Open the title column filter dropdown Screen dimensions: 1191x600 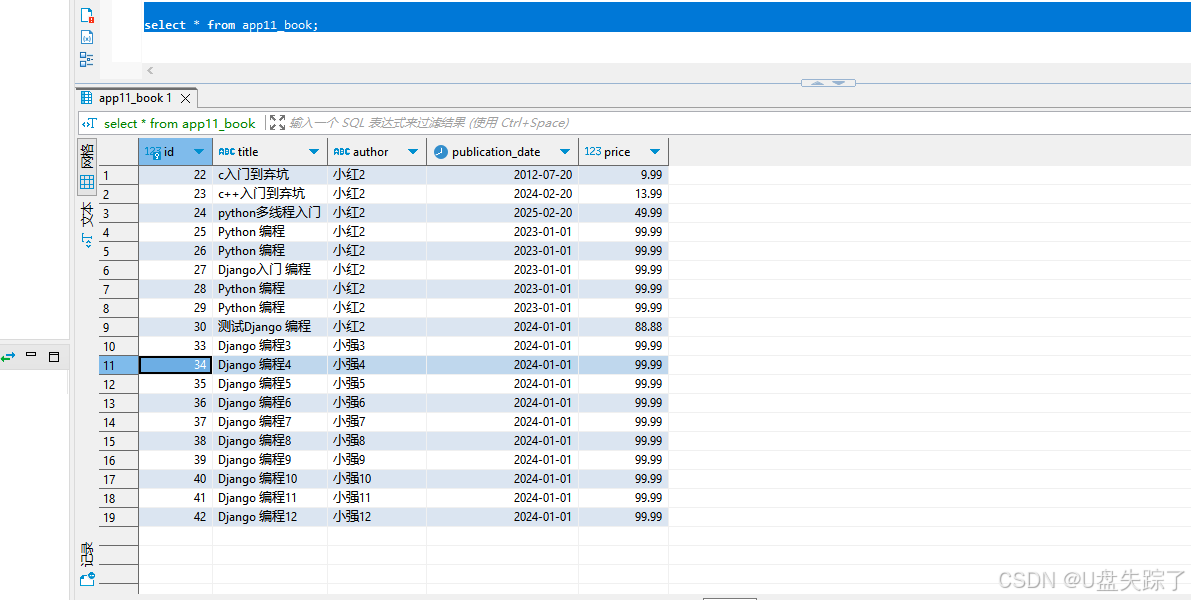point(314,152)
